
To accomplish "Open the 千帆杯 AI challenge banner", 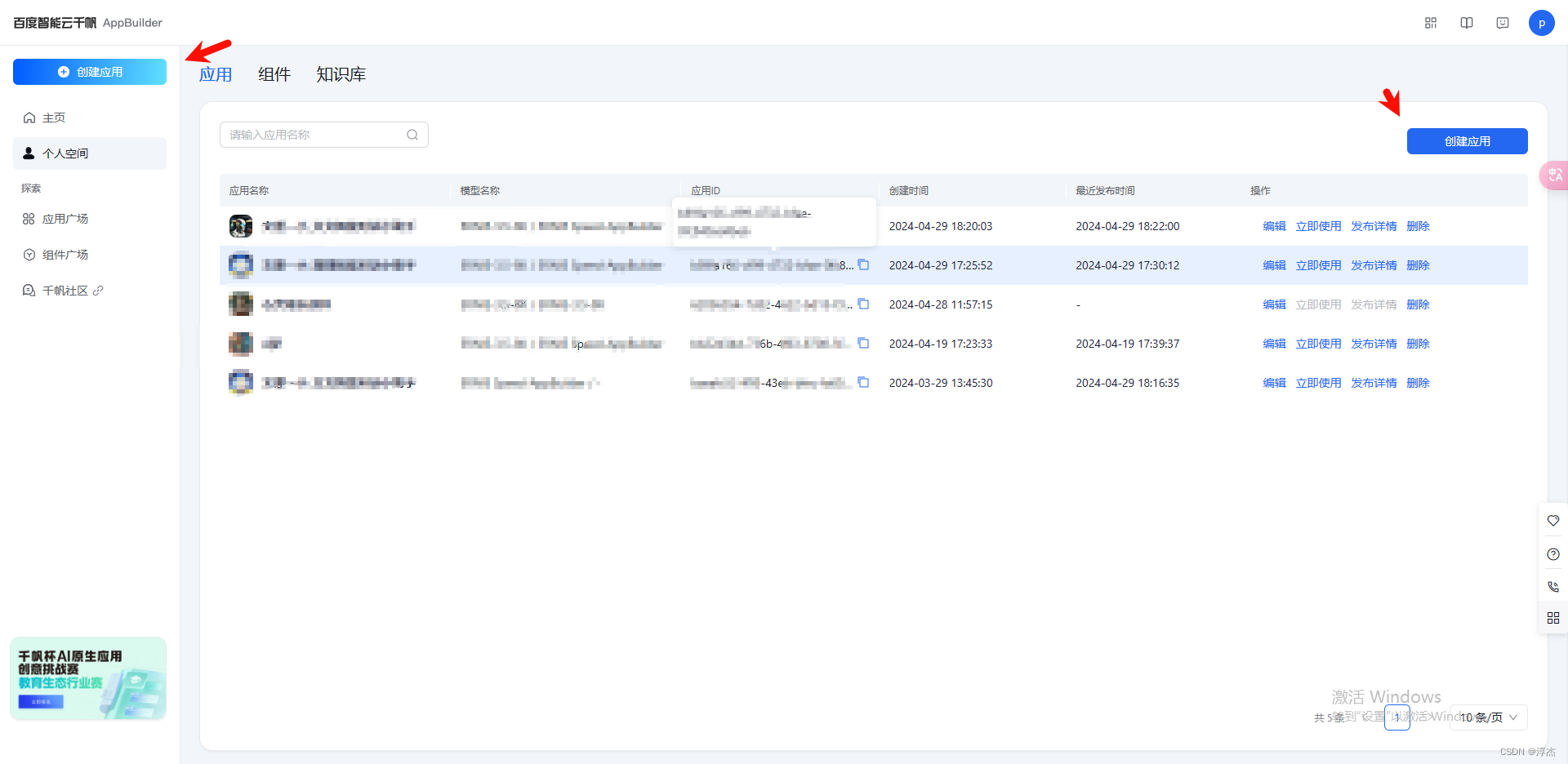I will tap(88, 679).
